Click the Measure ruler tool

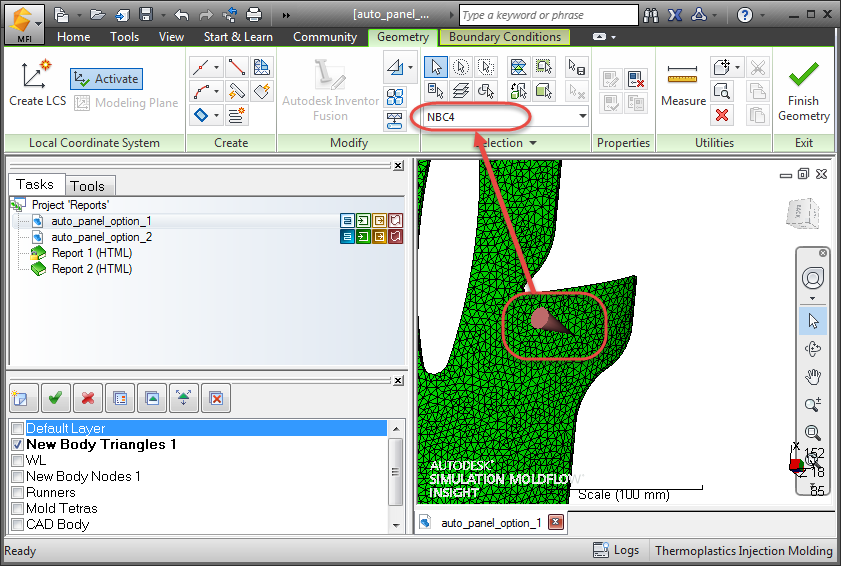[x=683, y=84]
